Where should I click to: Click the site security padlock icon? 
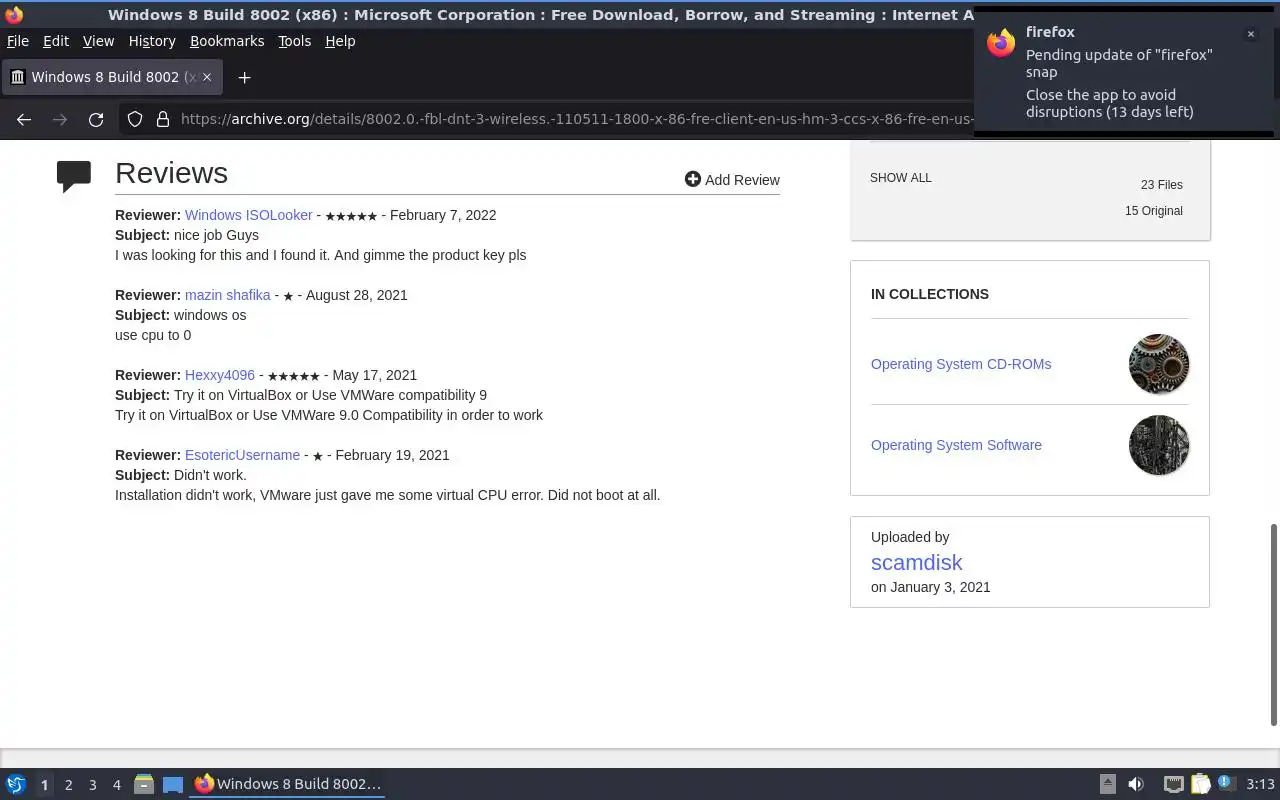[163, 119]
